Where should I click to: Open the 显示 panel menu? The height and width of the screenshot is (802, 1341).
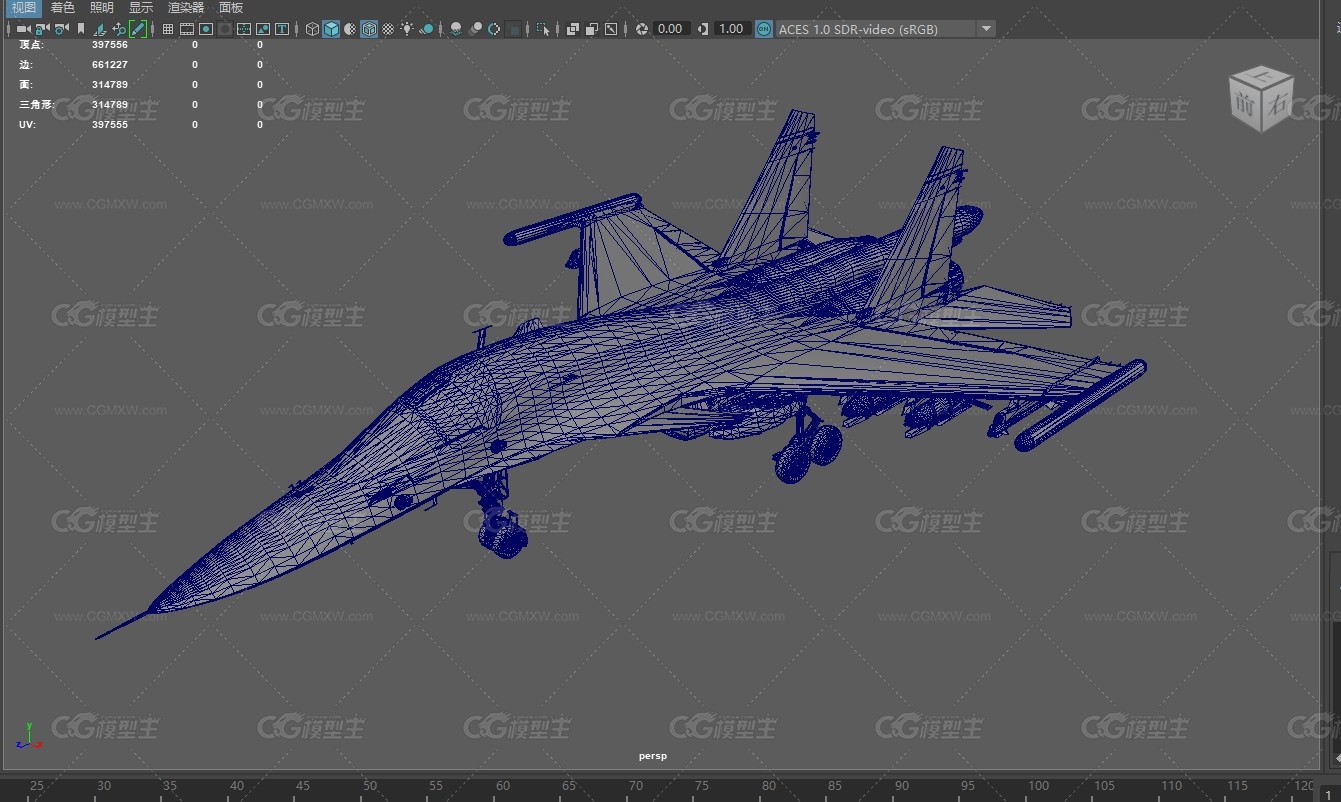[141, 8]
